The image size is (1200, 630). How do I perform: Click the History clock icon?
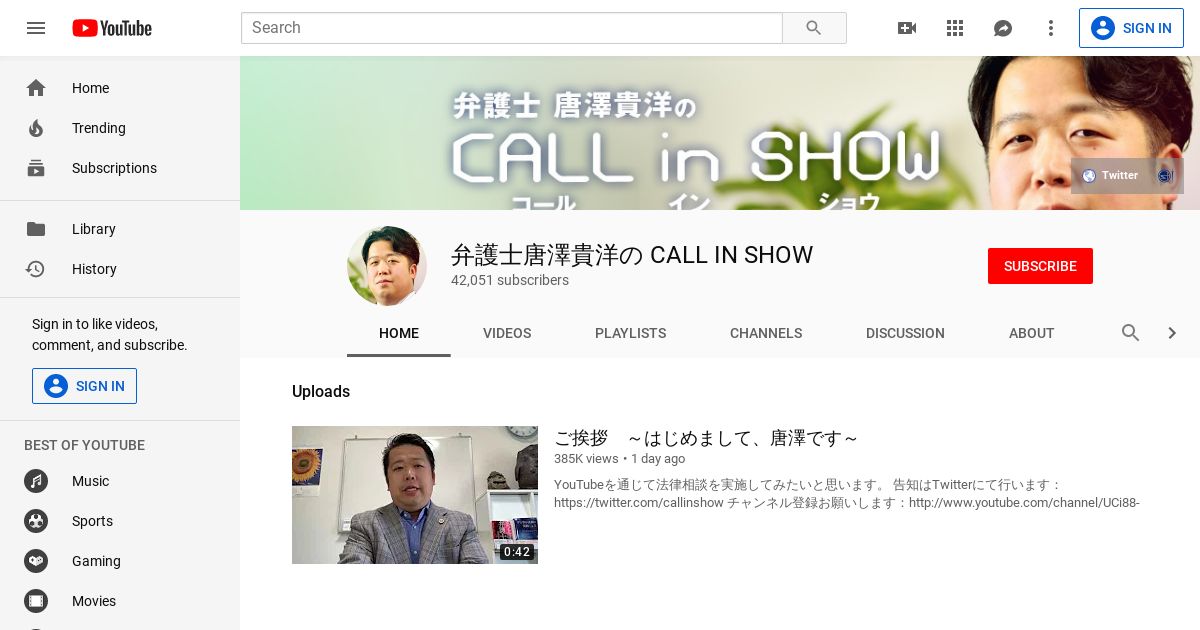tap(36, 269)
